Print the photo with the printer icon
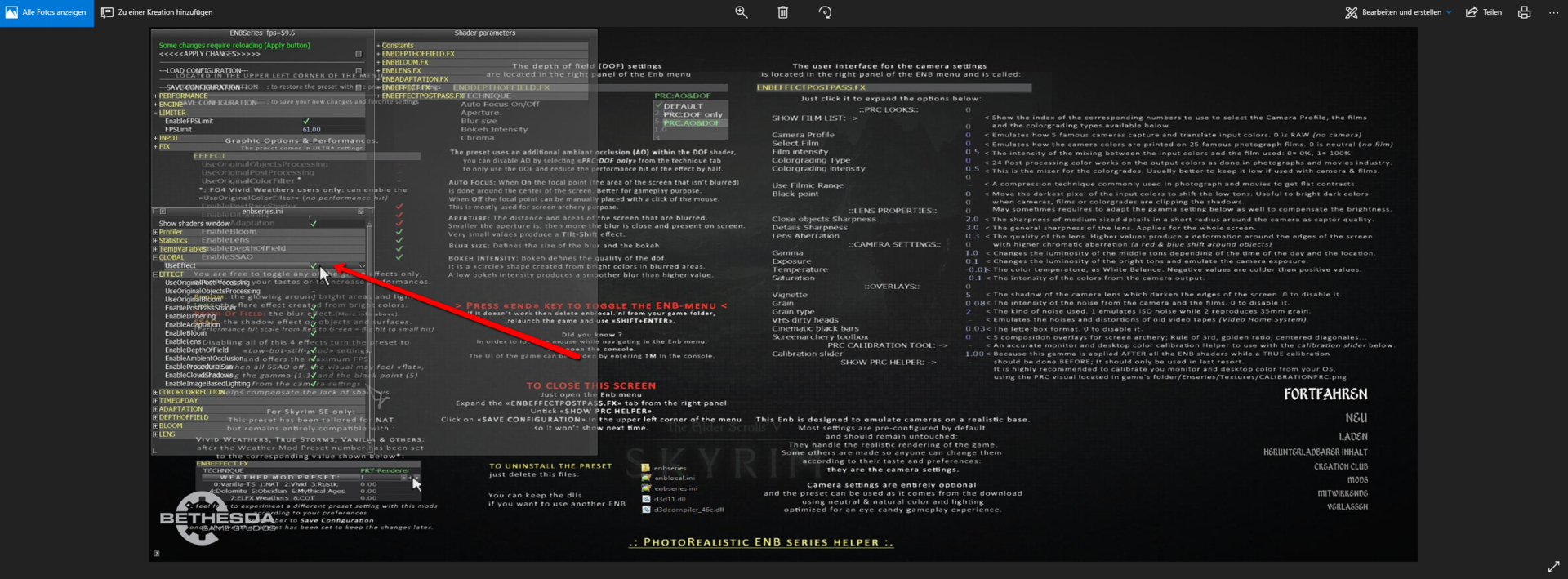Image resolution: width=1568 pixels, height=579 pixels. pos(1524,12)
